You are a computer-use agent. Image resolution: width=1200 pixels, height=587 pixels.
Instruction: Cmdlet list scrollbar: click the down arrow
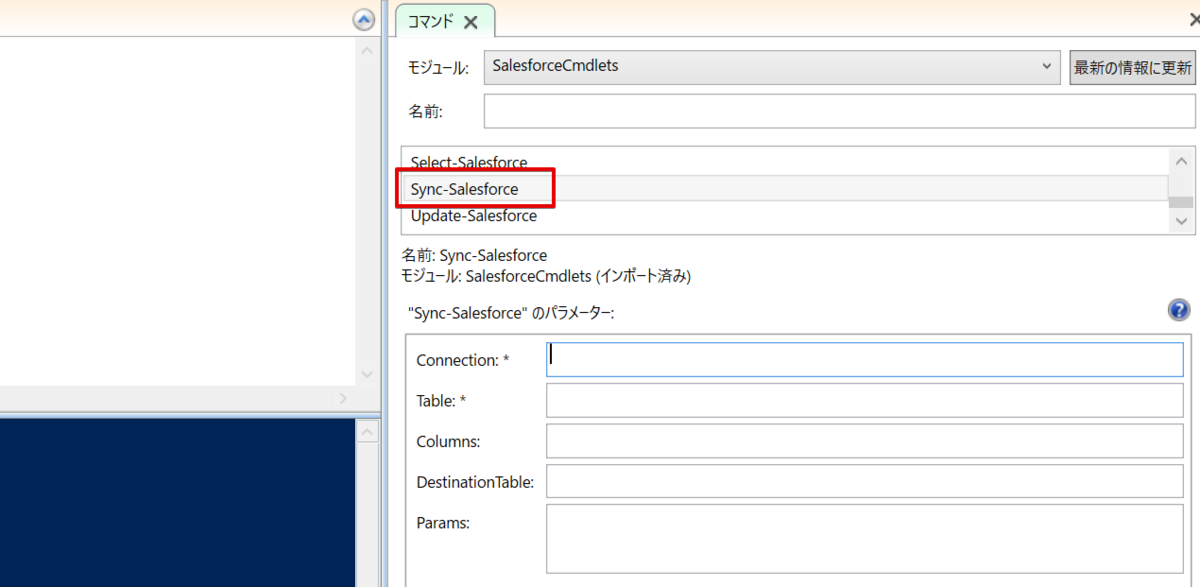(1181, 221)
